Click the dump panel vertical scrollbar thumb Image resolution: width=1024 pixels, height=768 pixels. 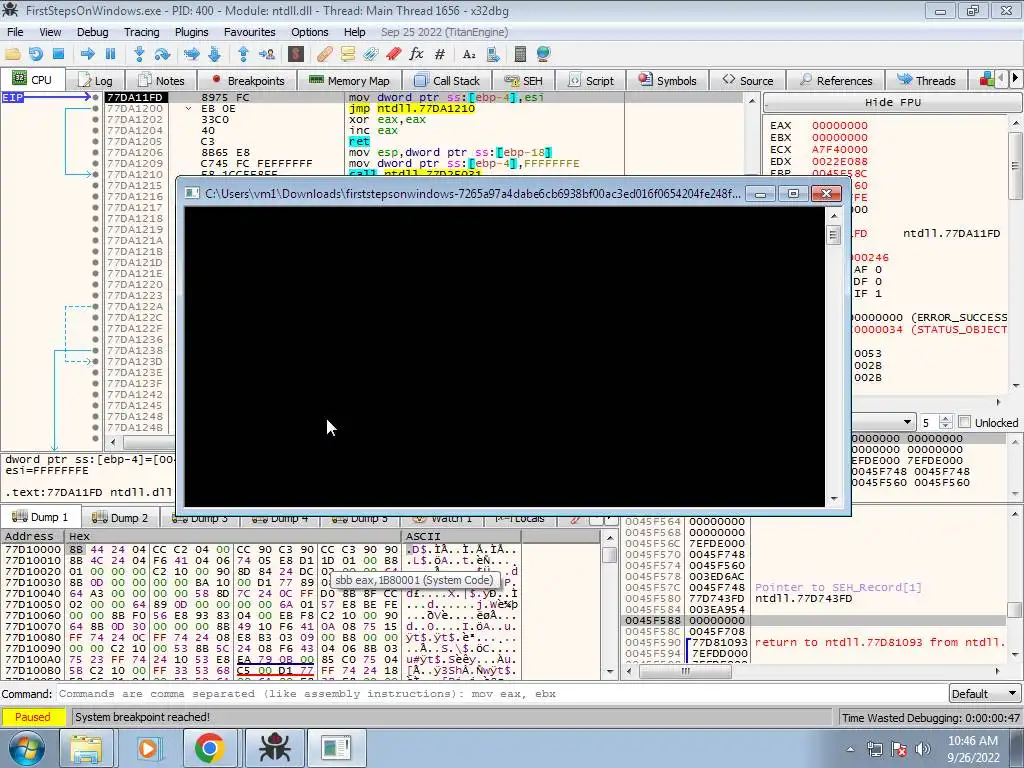[x=610, y=555]
